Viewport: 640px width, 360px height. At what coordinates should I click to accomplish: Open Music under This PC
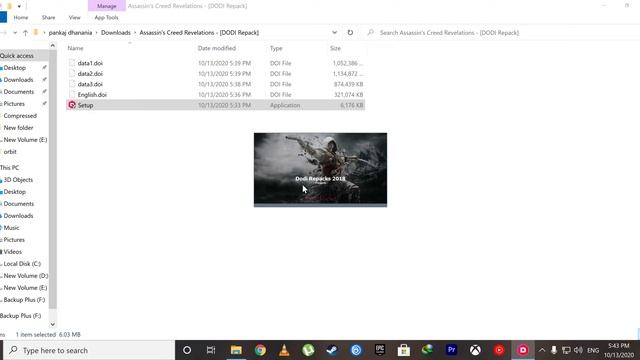pyautogui.click(x=11, y=228)
